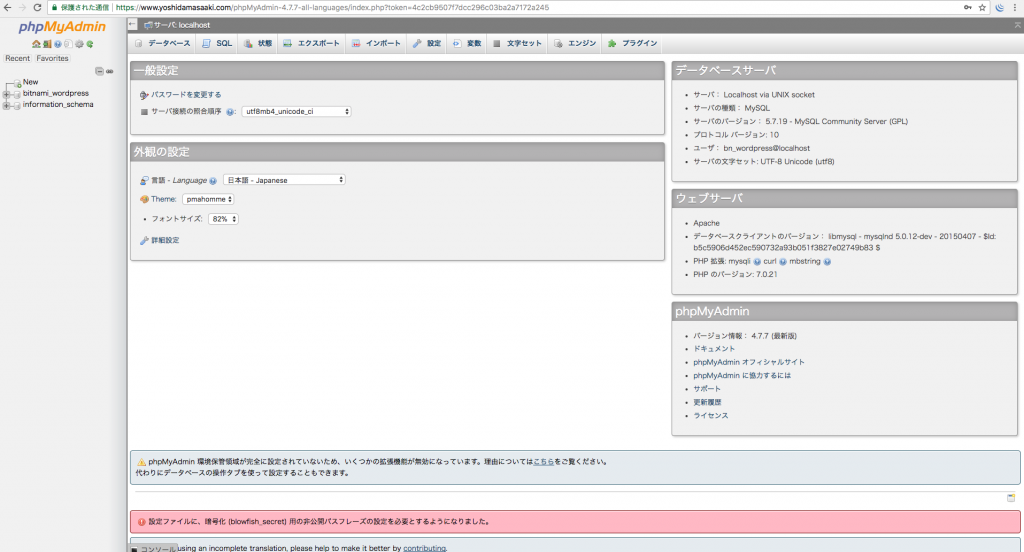This screenshot has width=1024, height=552.
Task: Click the link chain icon in sidebar
Action: point(109,71)
